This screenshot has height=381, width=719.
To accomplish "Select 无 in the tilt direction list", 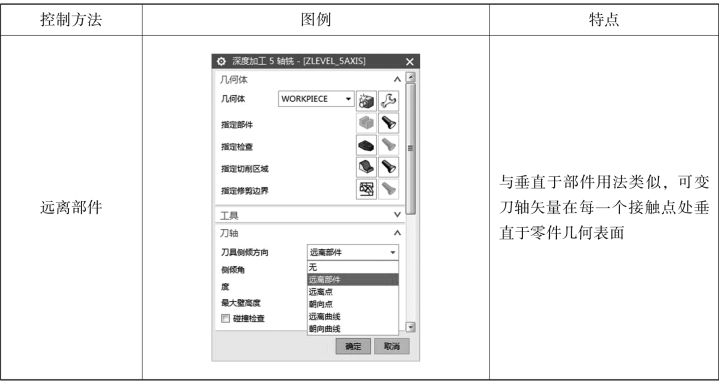I will click(353, 267).
